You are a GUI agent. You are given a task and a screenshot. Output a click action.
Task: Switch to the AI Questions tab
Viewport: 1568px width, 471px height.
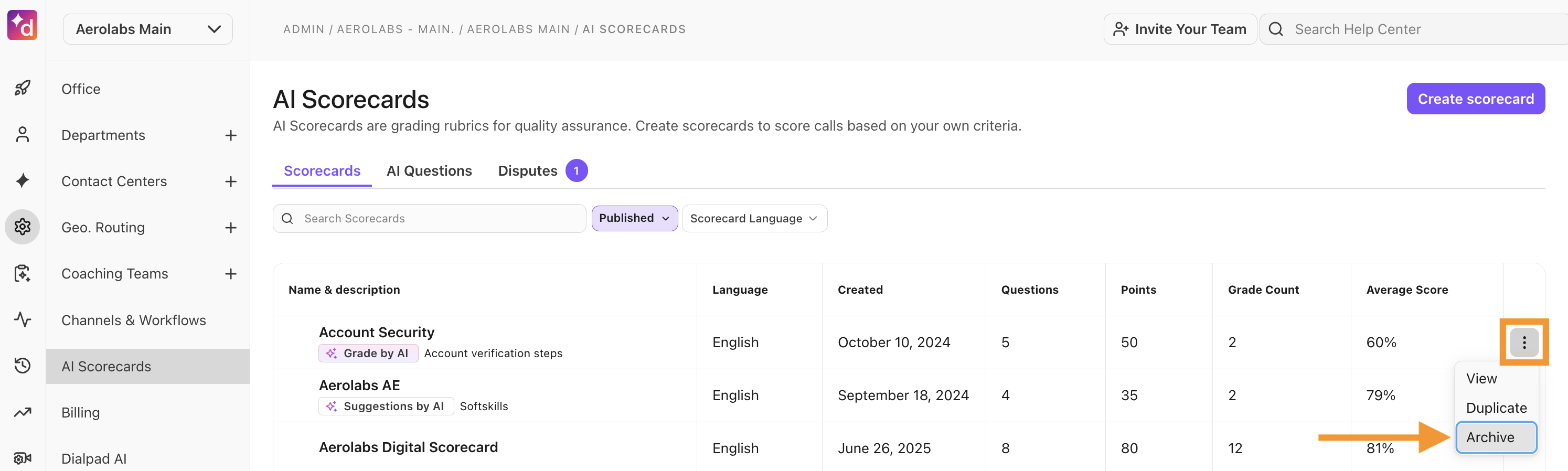click(429, 171)
